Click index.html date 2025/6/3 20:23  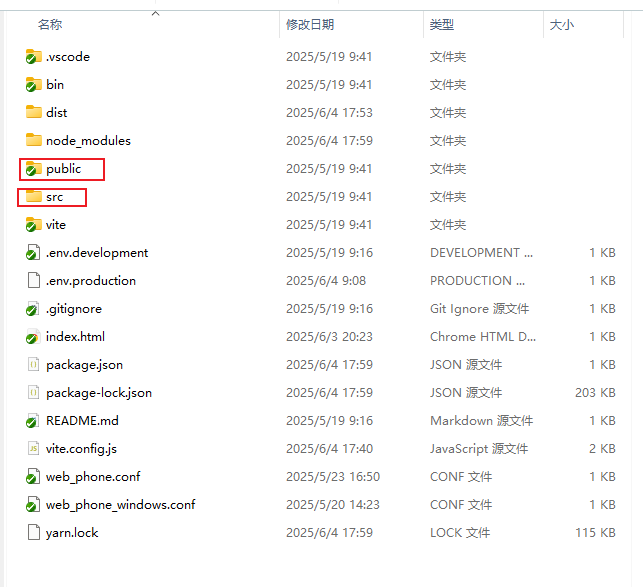click(329, 337)
